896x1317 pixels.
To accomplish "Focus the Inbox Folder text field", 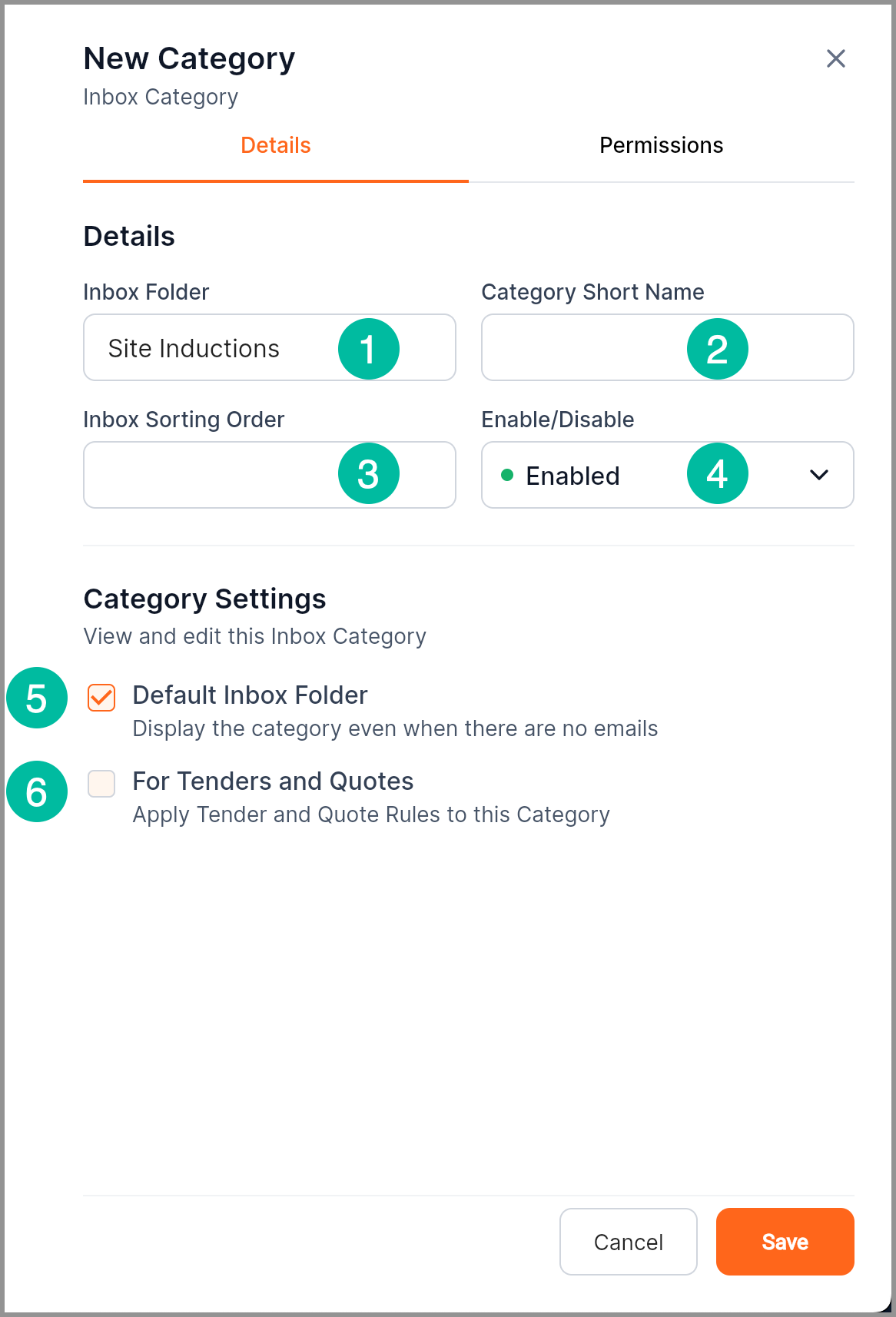I will [215, 348].
